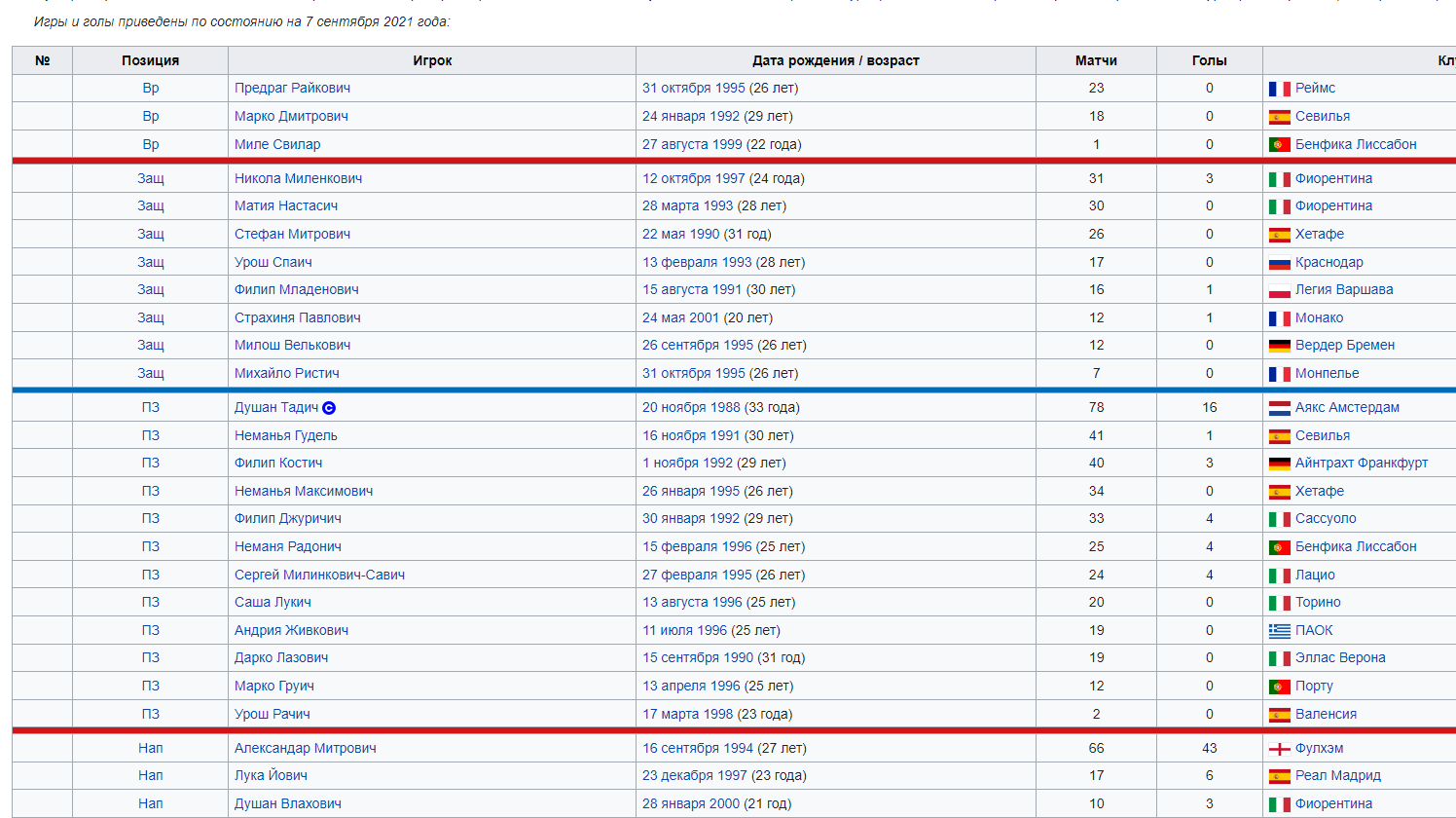Click the Дата рождения / возраст column header
Image resolution: width=1456 pixels, height=818 pixels.
coord(836,60)
